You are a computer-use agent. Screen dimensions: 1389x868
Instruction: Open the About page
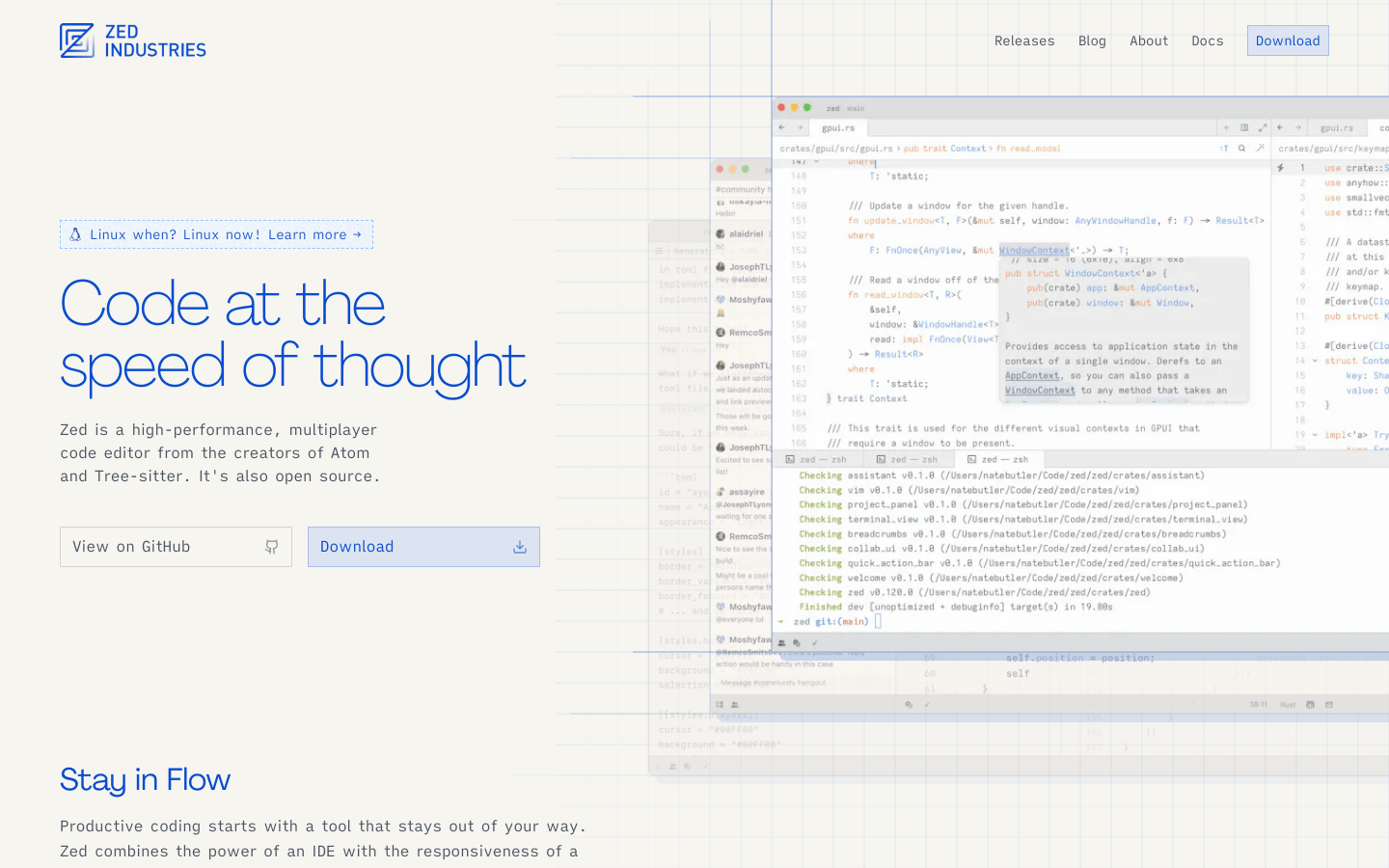(x=1149, y=41)
